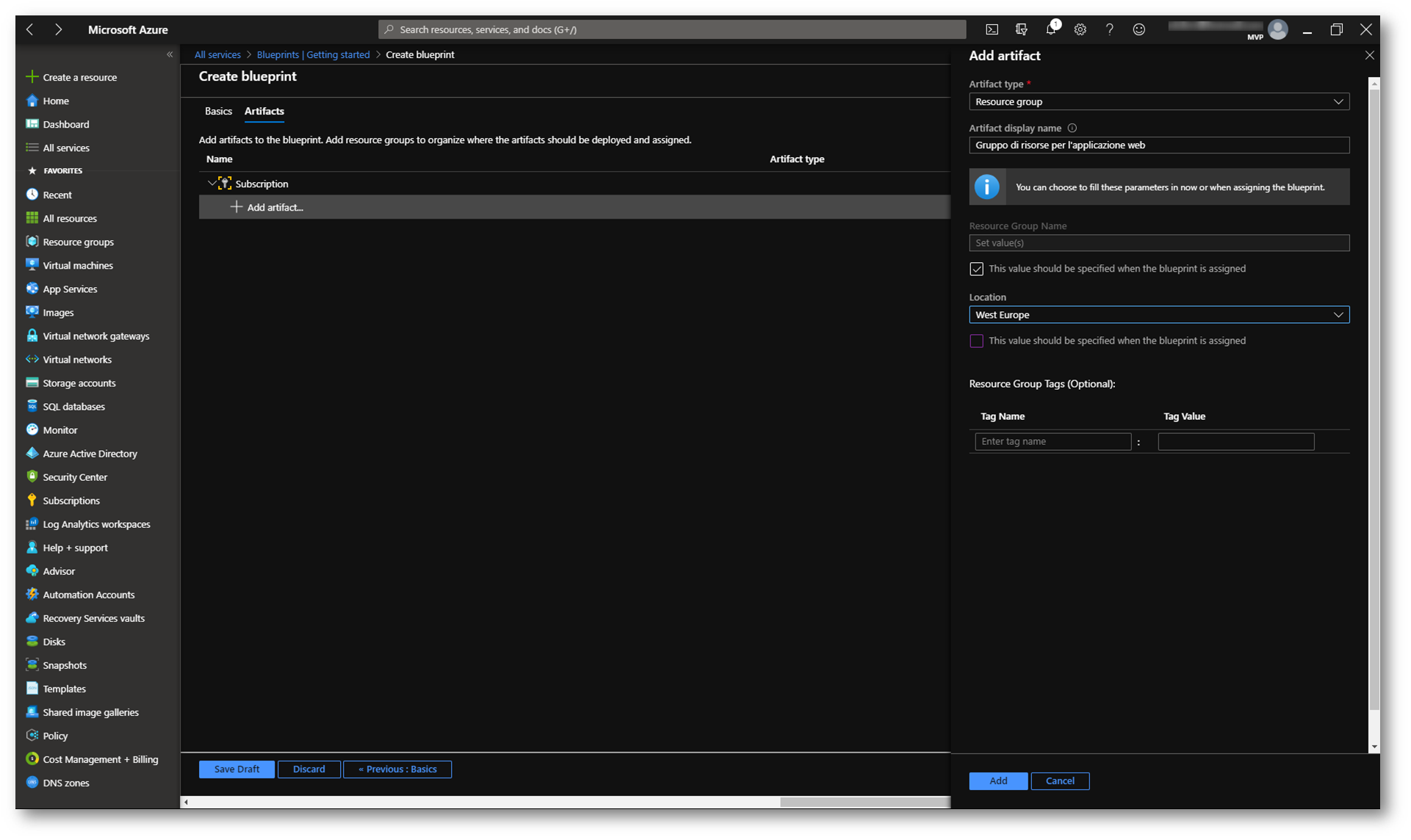The width and height of the screenshot is (1411, 840).
Task: Open the Artifact type dropdown
Action: point(1158,101)
